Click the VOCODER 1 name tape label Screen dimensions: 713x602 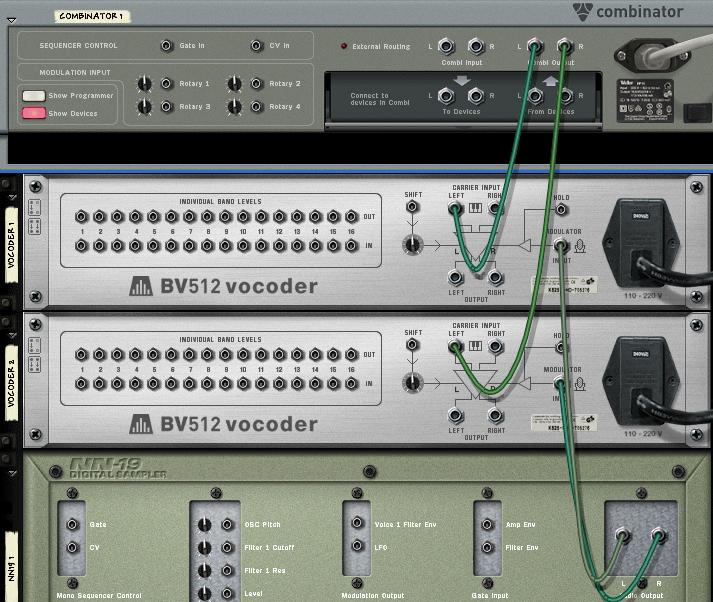tap(11, 245)
